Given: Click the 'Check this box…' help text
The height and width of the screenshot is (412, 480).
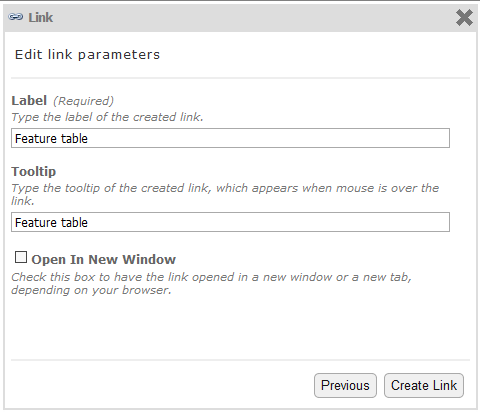Looking at the screenshot, I should tap(211, 283).
